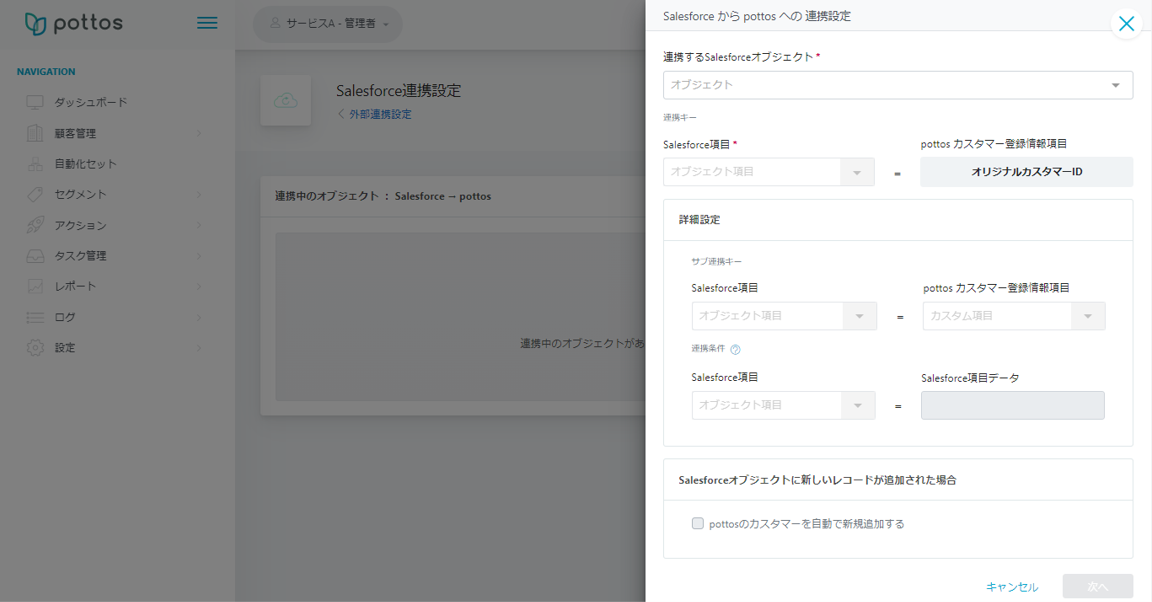1152x602 pixels.
Task: Click the log list icon
Action: (35, 317)
